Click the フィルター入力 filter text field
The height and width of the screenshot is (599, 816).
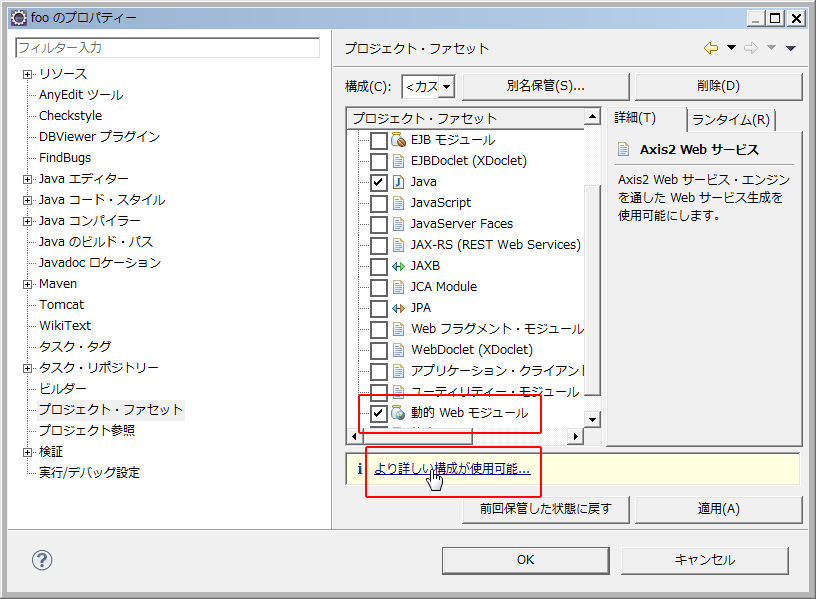(167, 48)
